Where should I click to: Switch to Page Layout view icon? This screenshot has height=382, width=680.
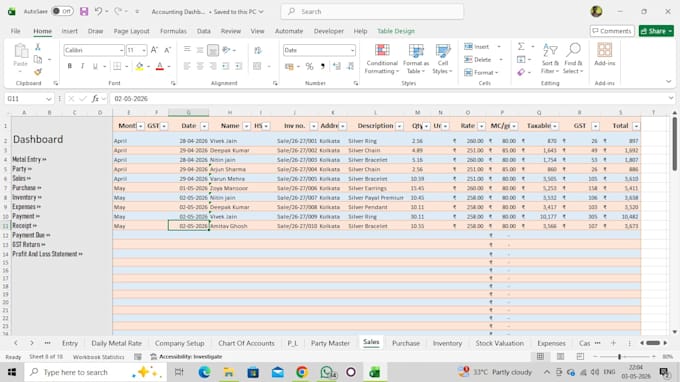pyautogui.click(x=560, y=356)
